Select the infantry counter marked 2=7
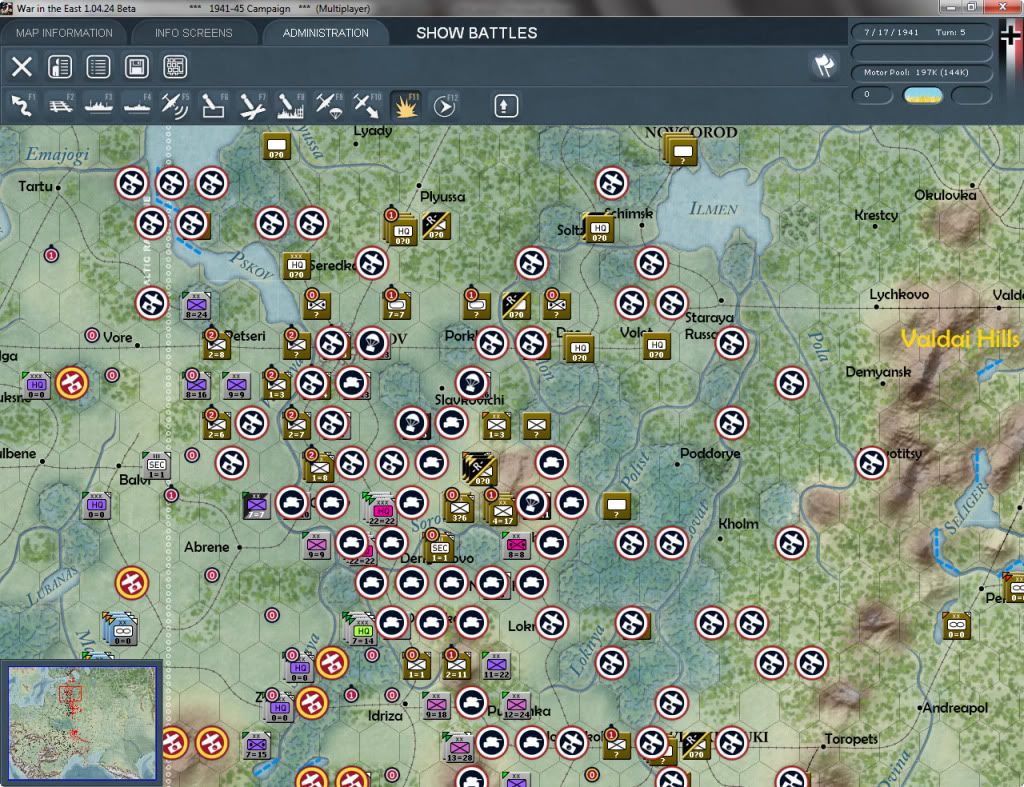1024x787 pixels. pos(296,425)
